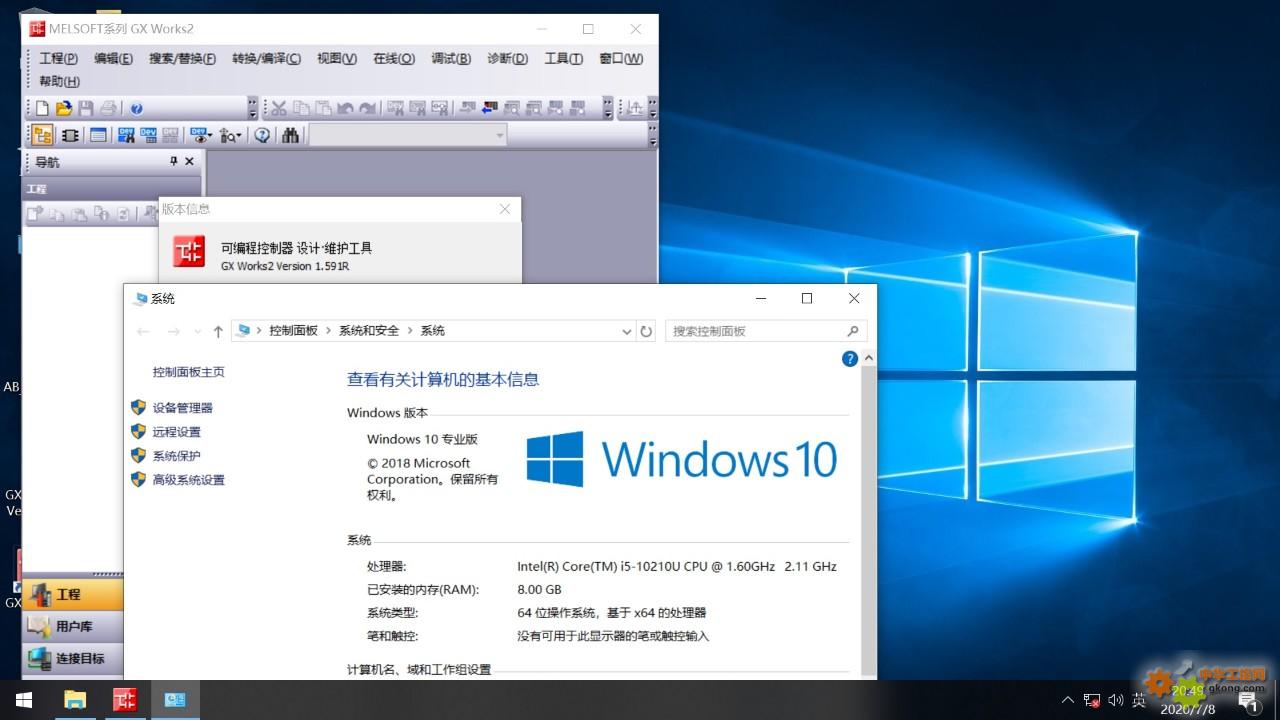1280x720 pixels.
Task: Open 高级系统设置 link
Action: (188, 480)
